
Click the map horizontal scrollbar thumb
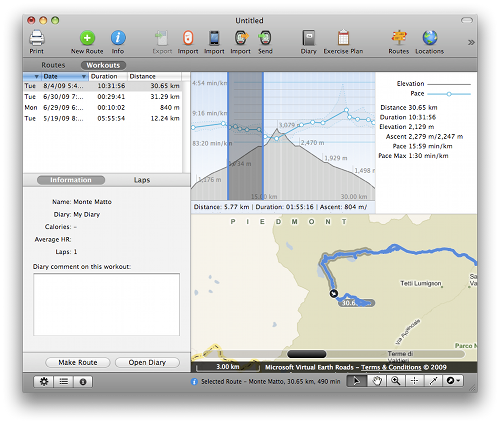click(307, 354)
